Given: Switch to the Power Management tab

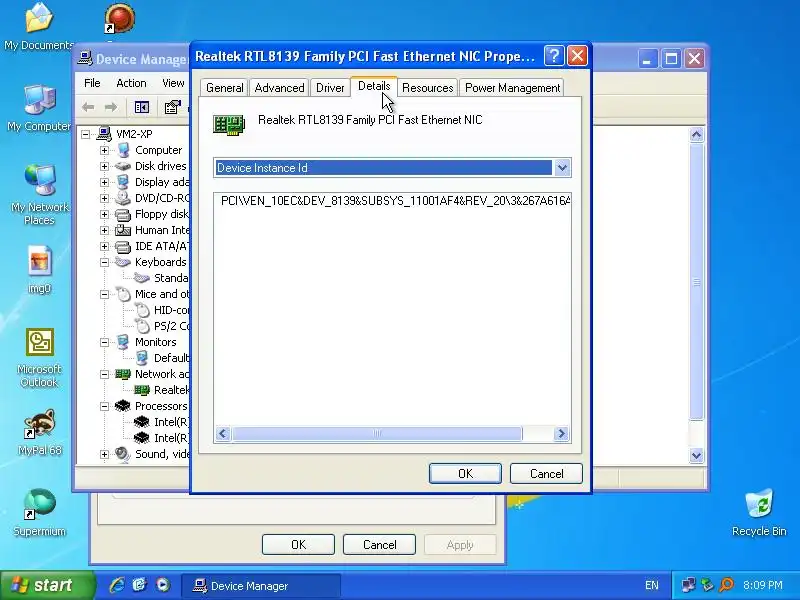Looking at the screenshot, I should tap(512, 88).
